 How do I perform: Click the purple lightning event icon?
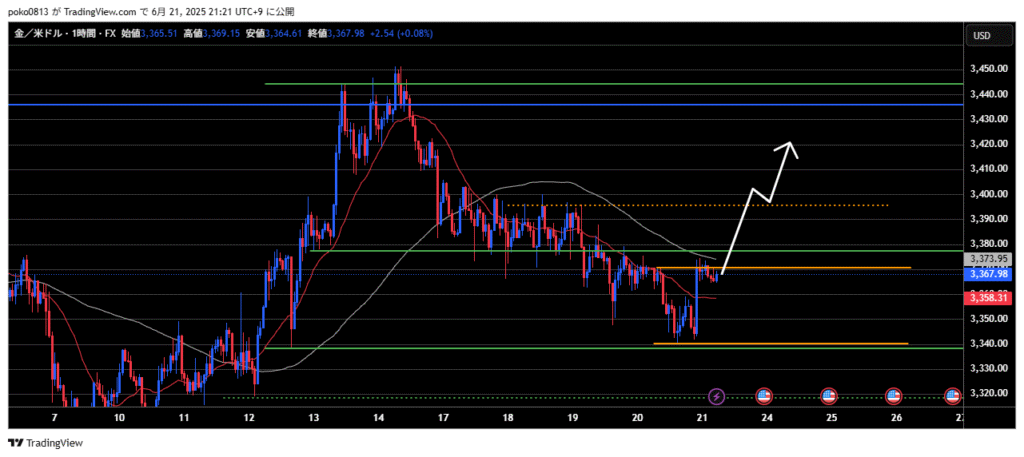coord(717,397)
